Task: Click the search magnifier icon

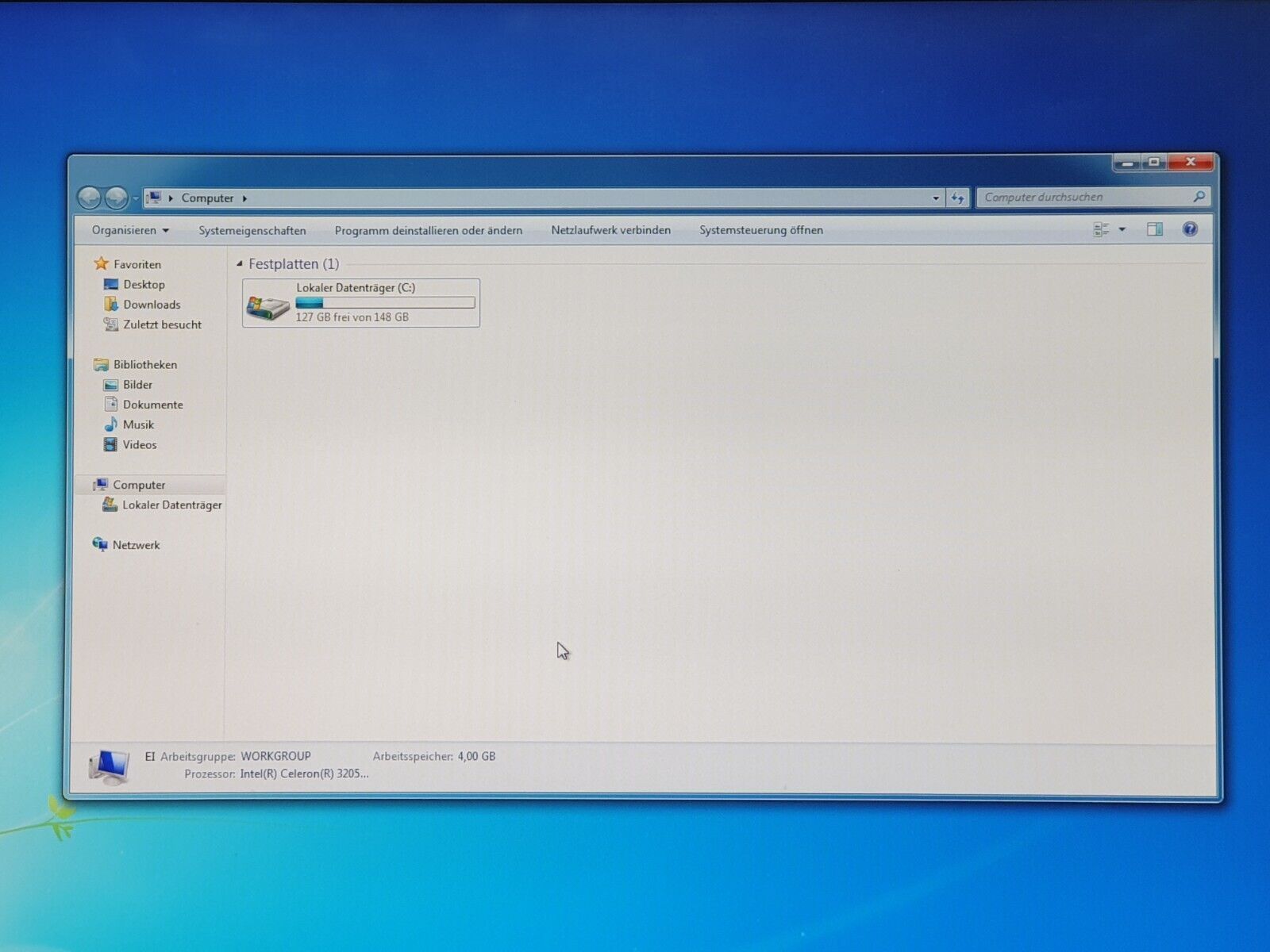Action: (1199, 197)
